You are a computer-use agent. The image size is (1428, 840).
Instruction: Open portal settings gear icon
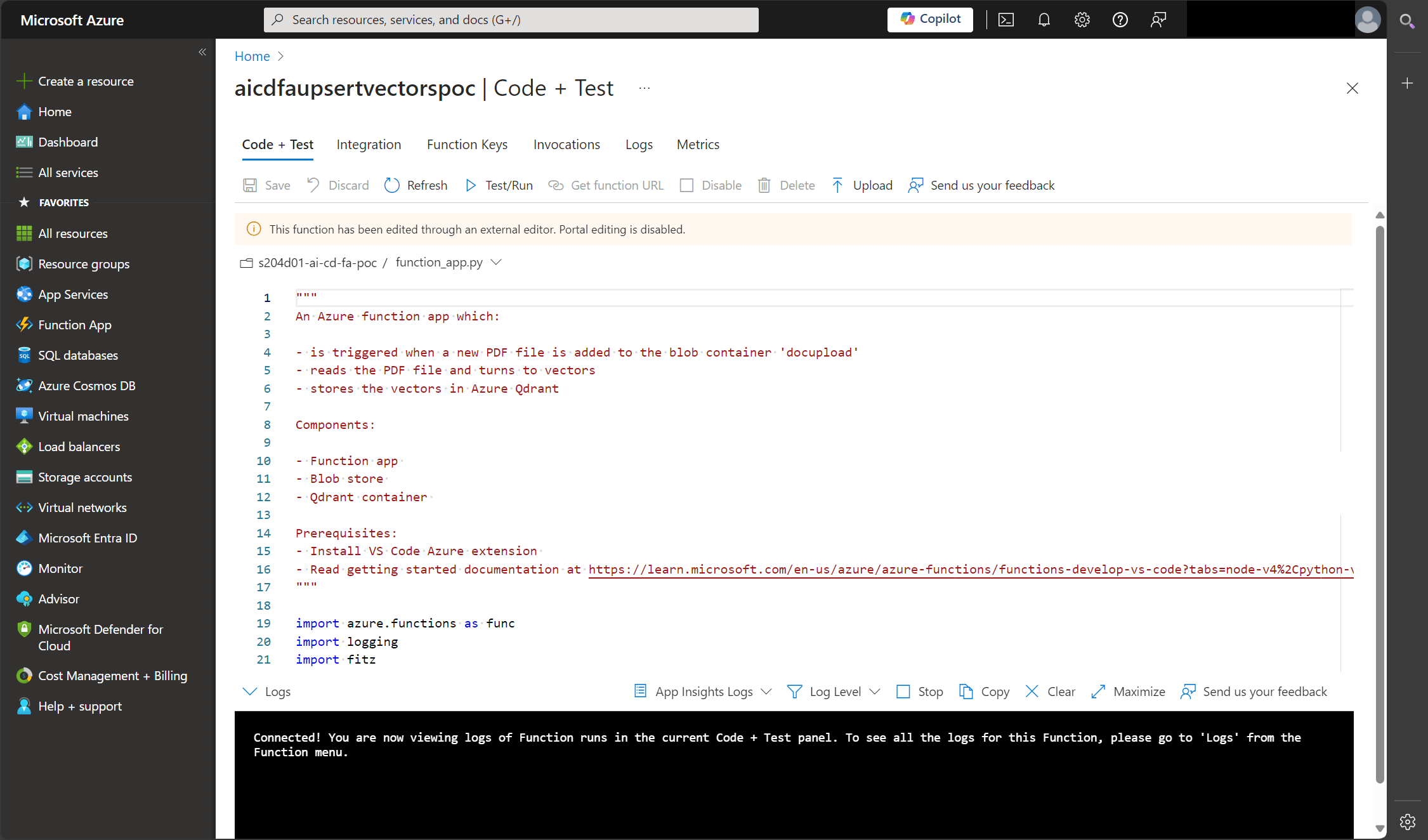click(x=1082, y=20)
